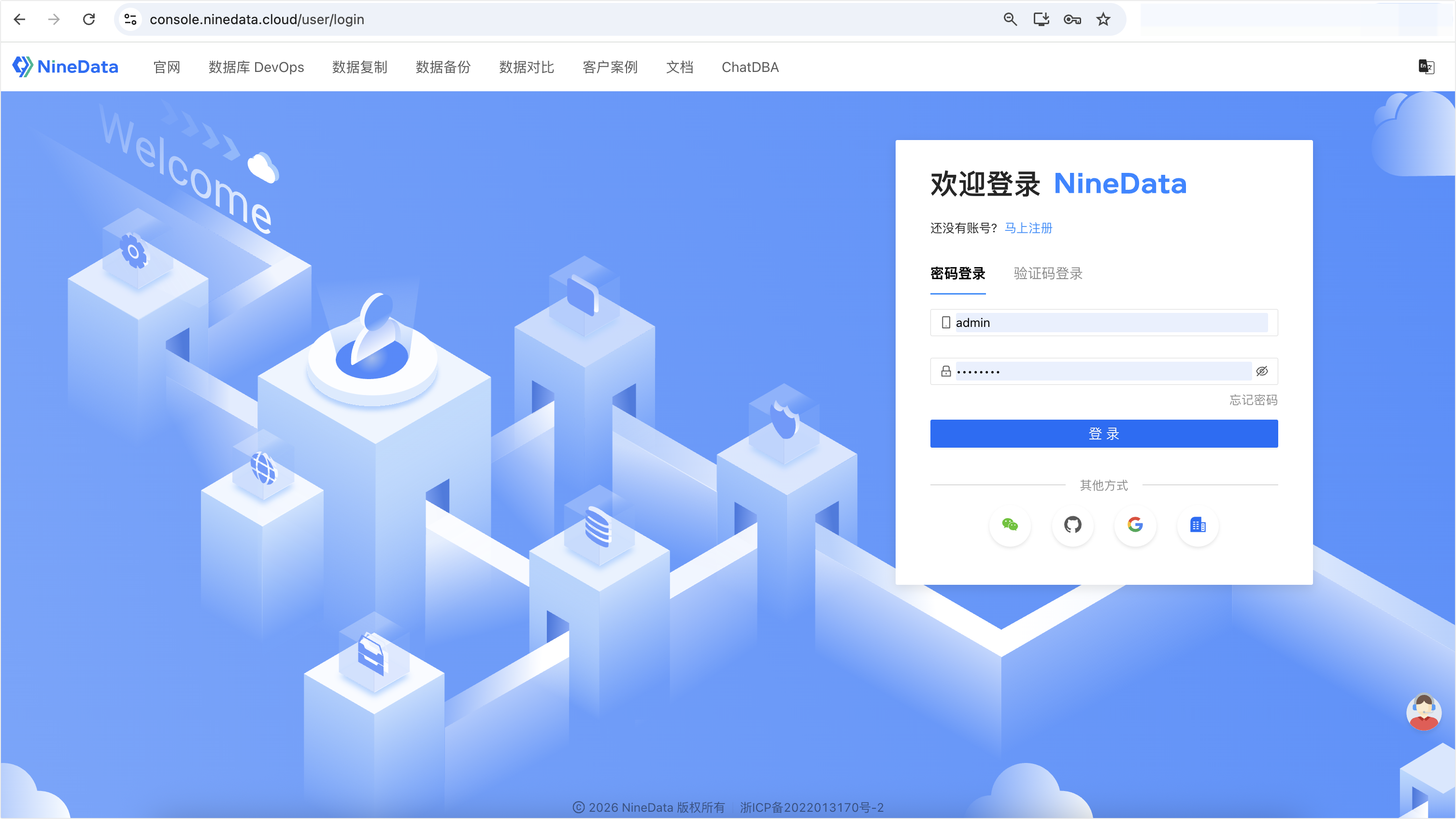
Task: Open the 官网 menu item
Action: [x=167, y=67]
